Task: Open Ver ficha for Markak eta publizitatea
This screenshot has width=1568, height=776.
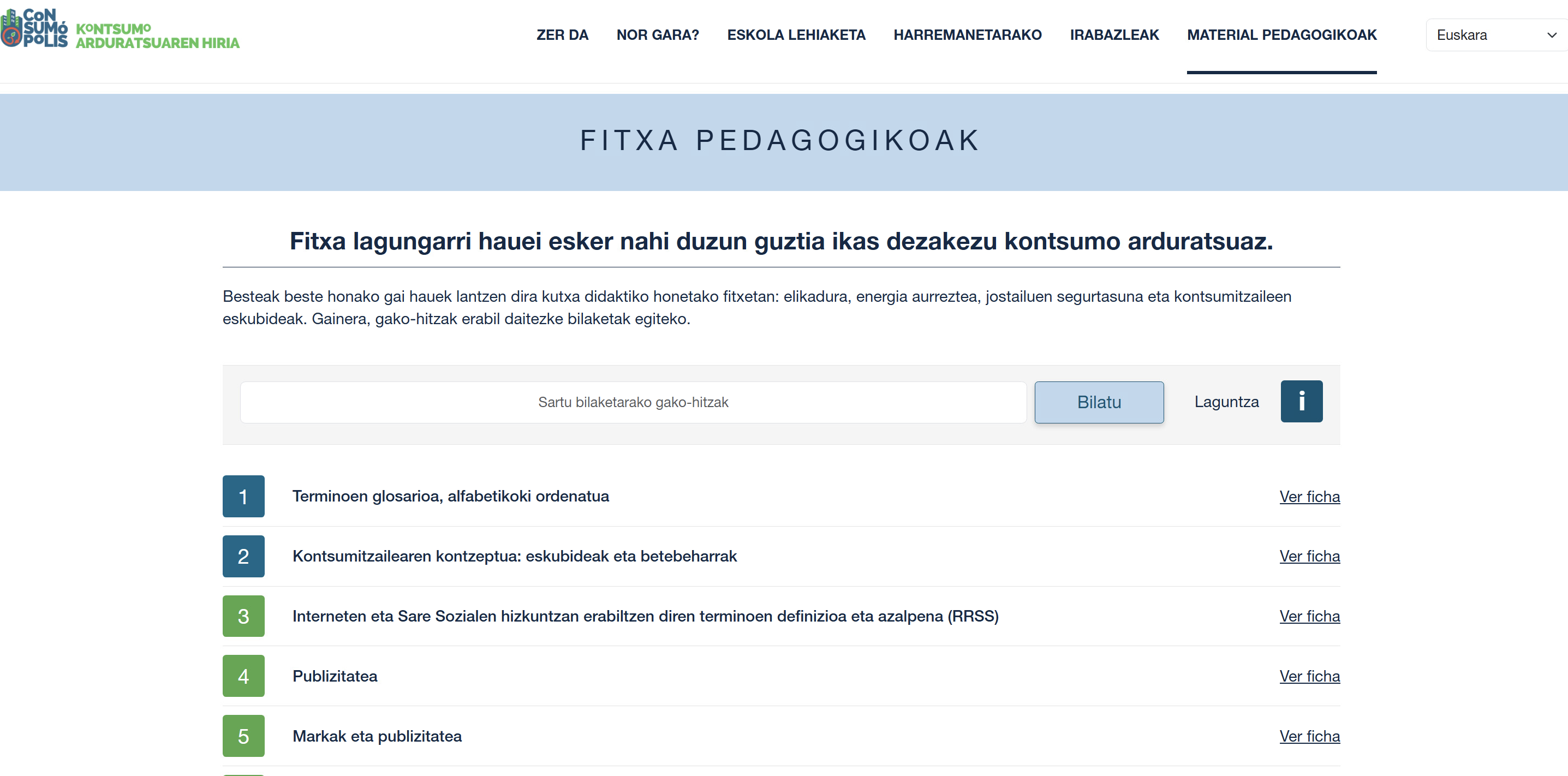Action: (1309, 737)
